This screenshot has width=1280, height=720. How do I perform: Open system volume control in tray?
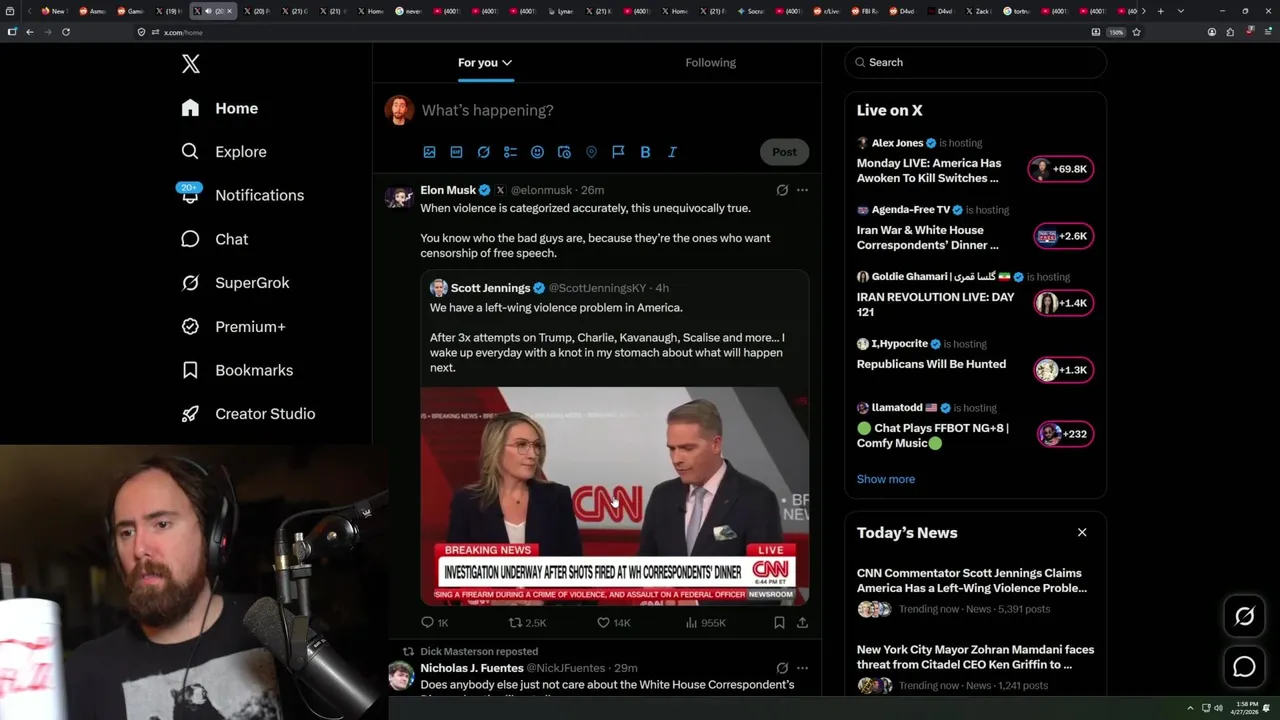coord(1218,708)
